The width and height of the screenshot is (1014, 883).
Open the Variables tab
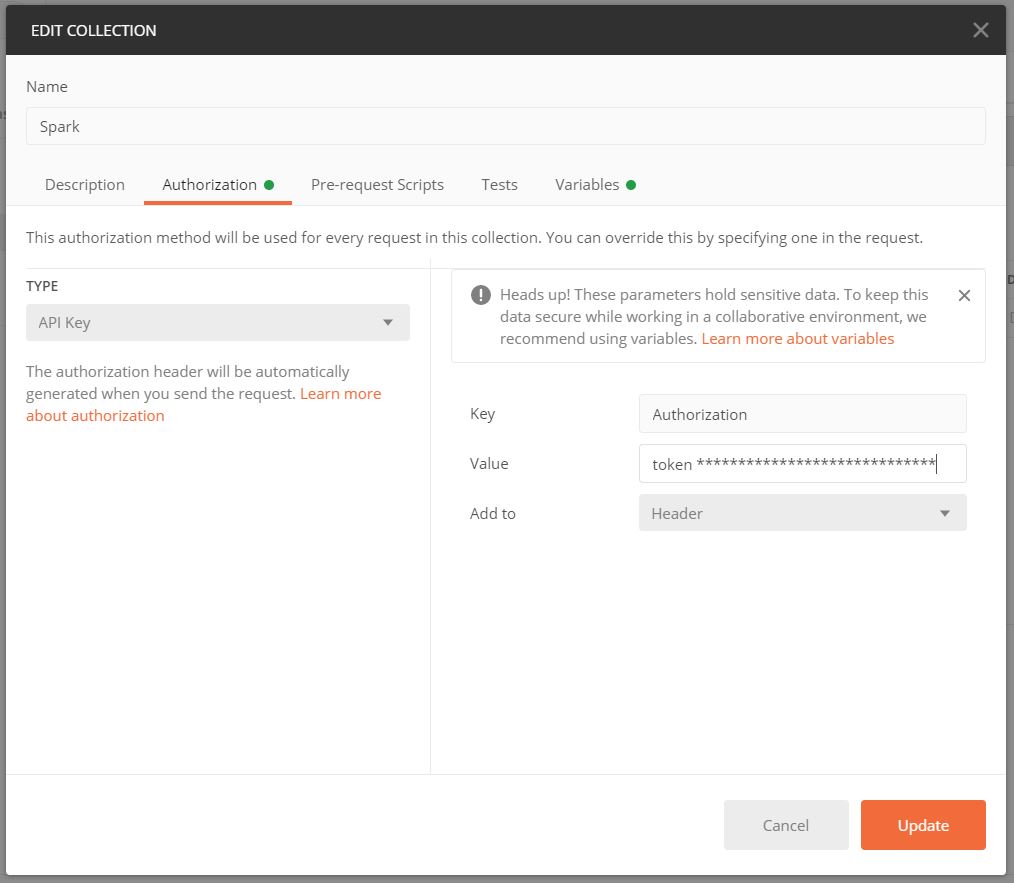587,185
